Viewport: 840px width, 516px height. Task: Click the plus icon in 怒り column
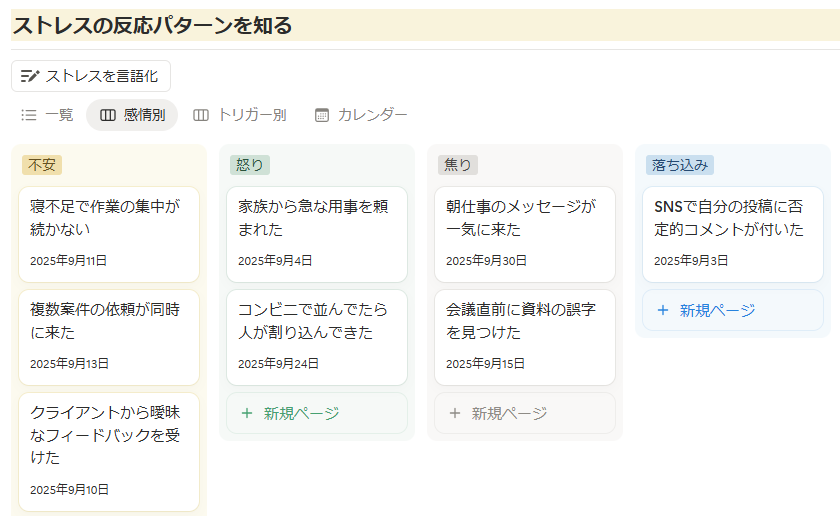(246, 413)
